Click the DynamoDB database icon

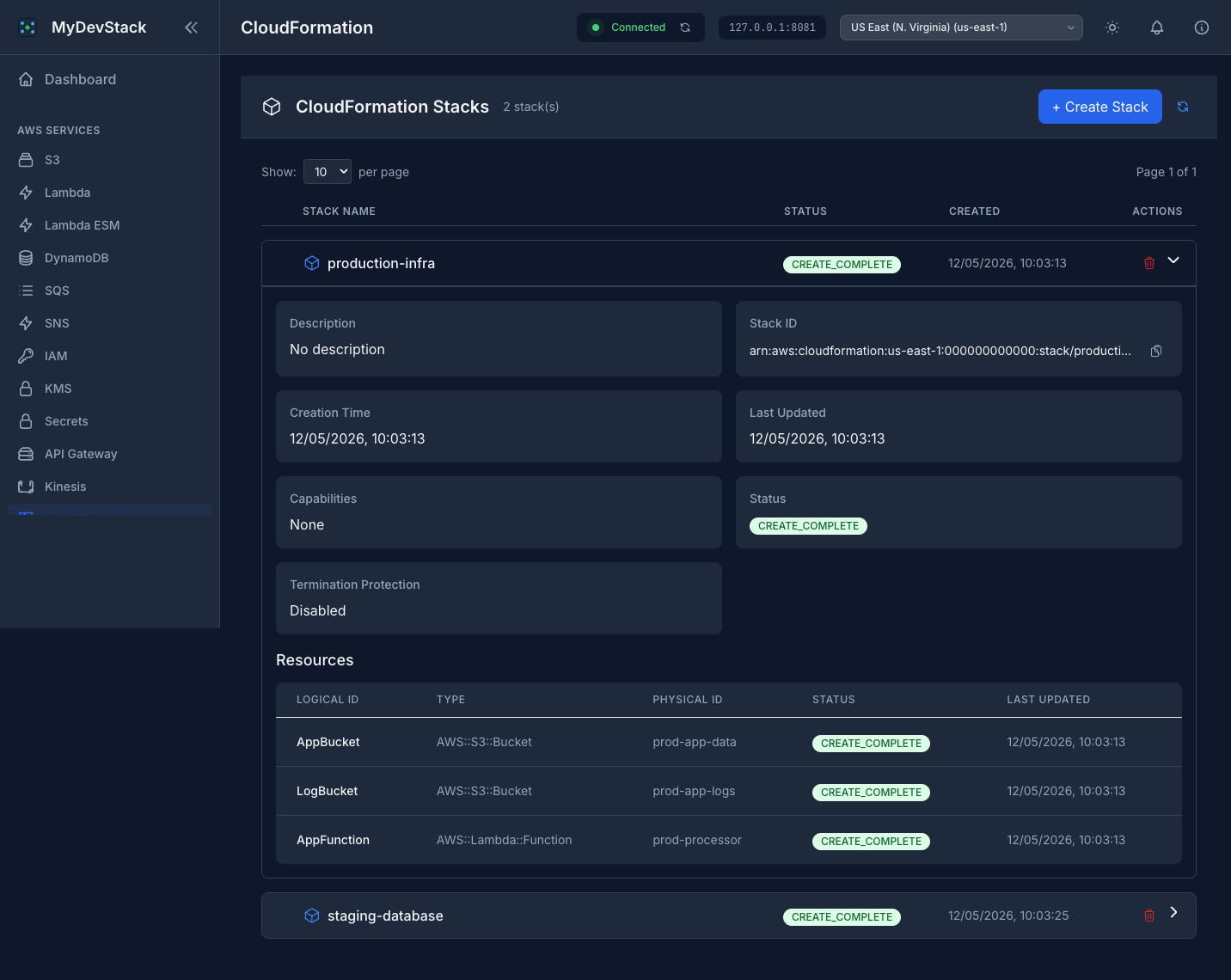[26, 258]
